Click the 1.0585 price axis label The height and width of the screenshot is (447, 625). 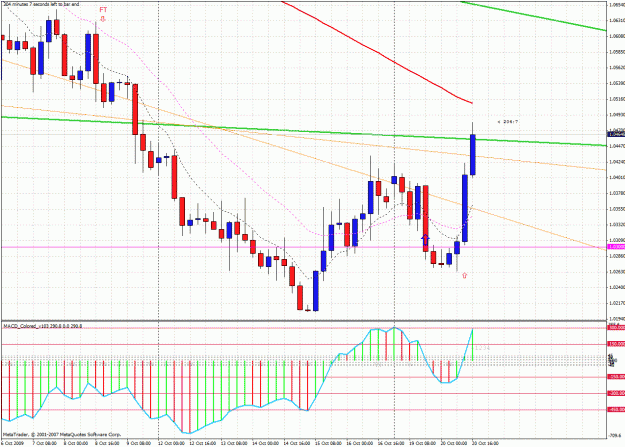click(x=617, y=52)
